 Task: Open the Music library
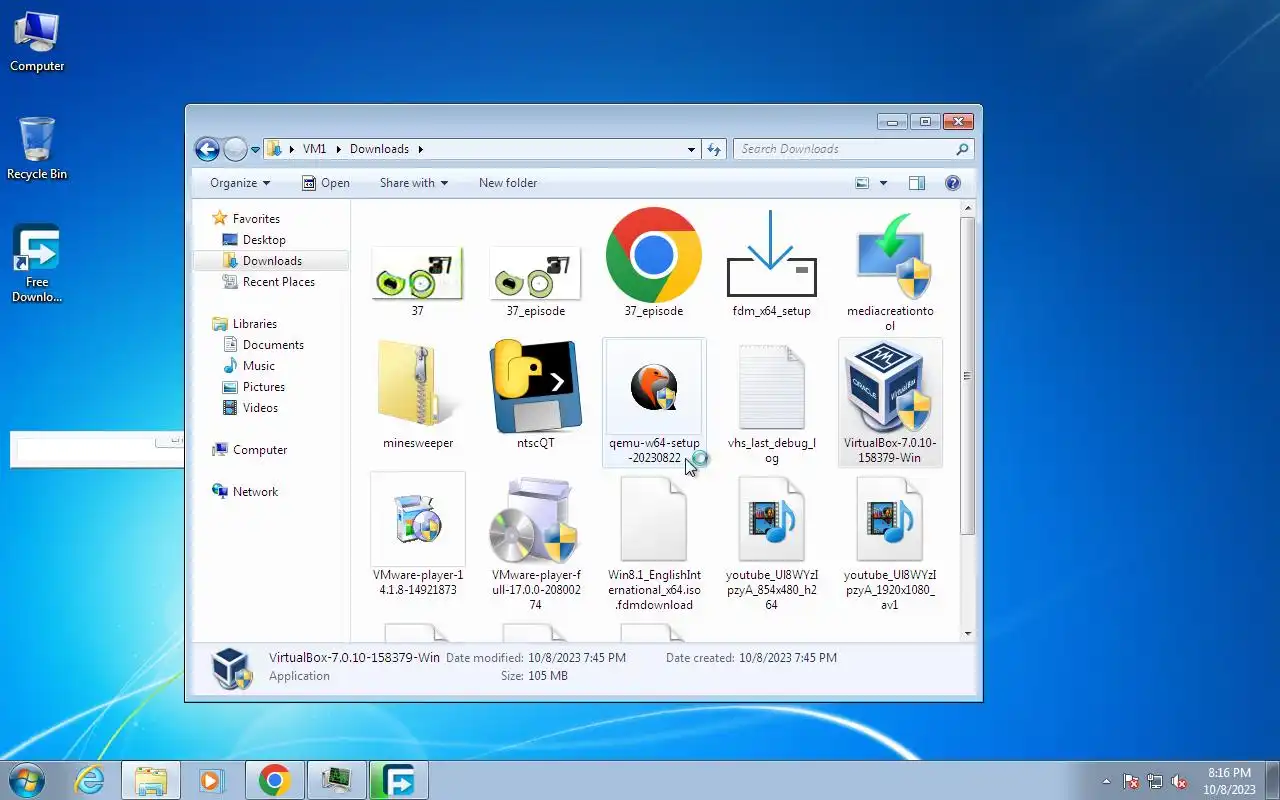point(258,366)
